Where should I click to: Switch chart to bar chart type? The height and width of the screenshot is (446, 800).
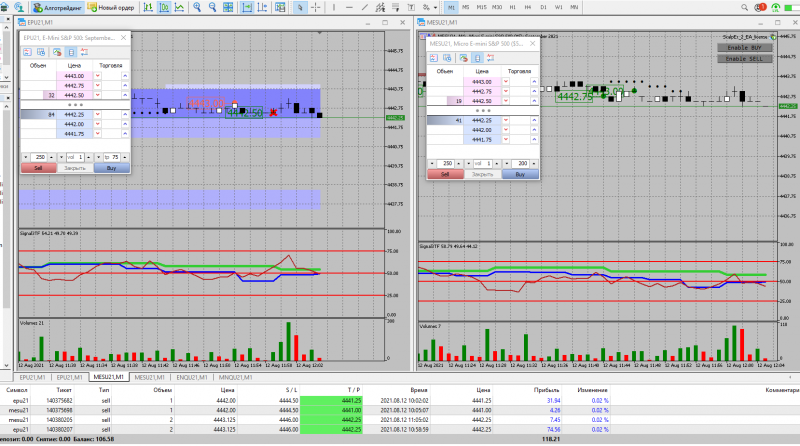click(148, 8)
